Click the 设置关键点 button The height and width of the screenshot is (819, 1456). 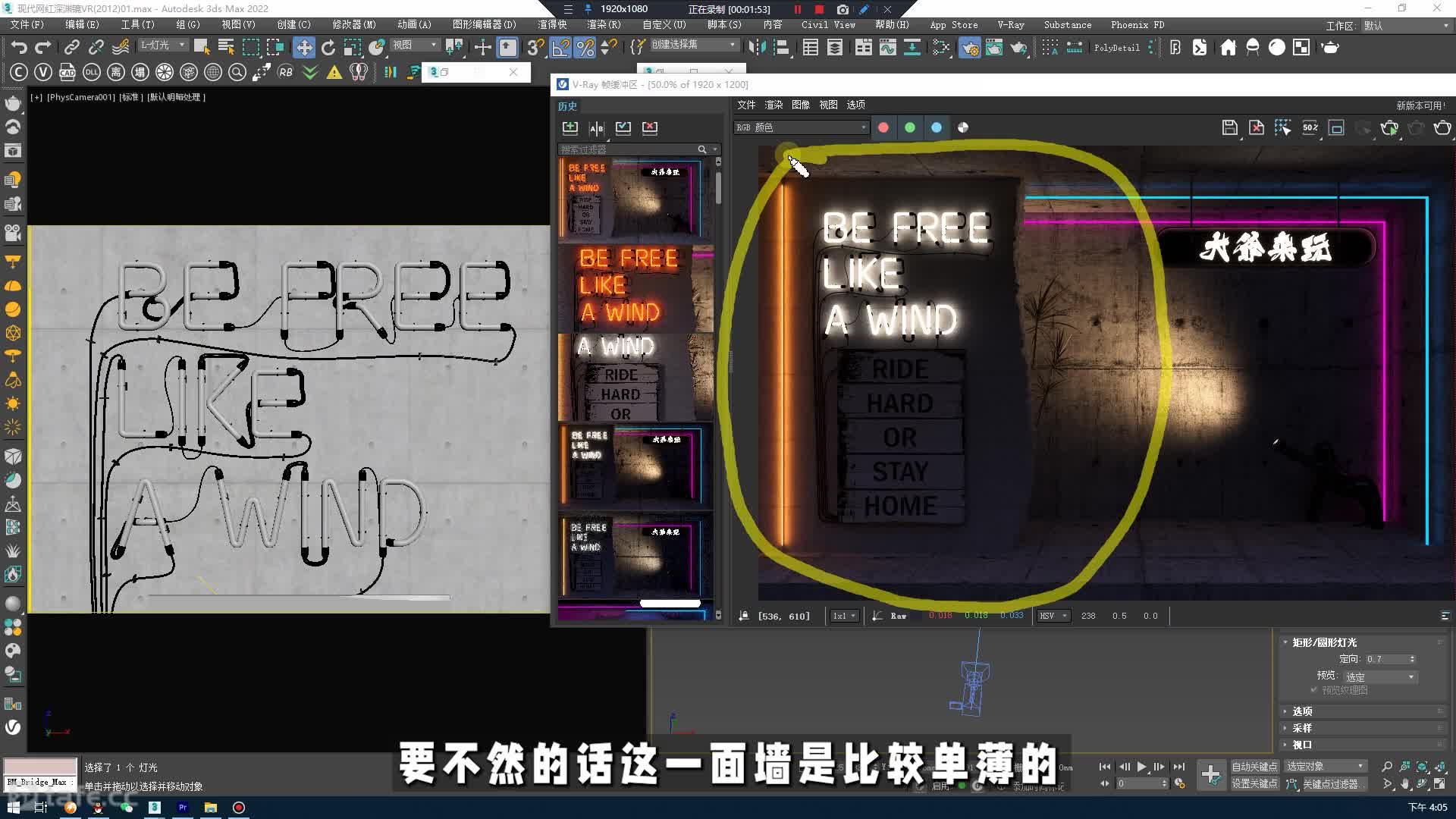[x=1254, y=783]
